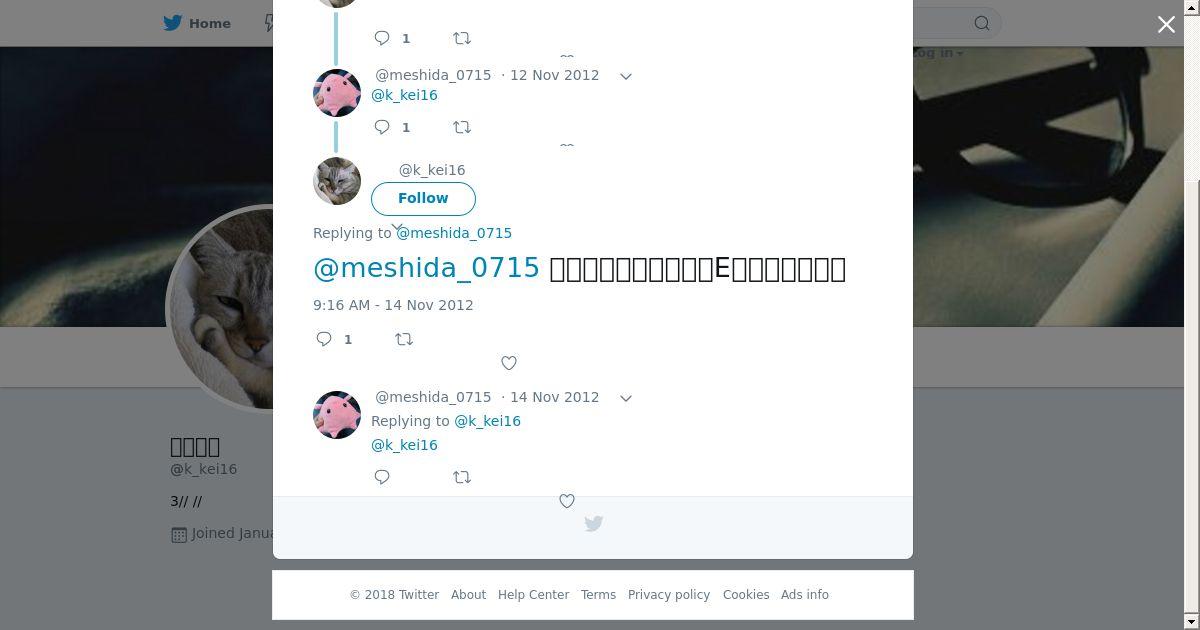Expand the chevron below Follow button
This screenshot has width=1200, height=630.
397,228
